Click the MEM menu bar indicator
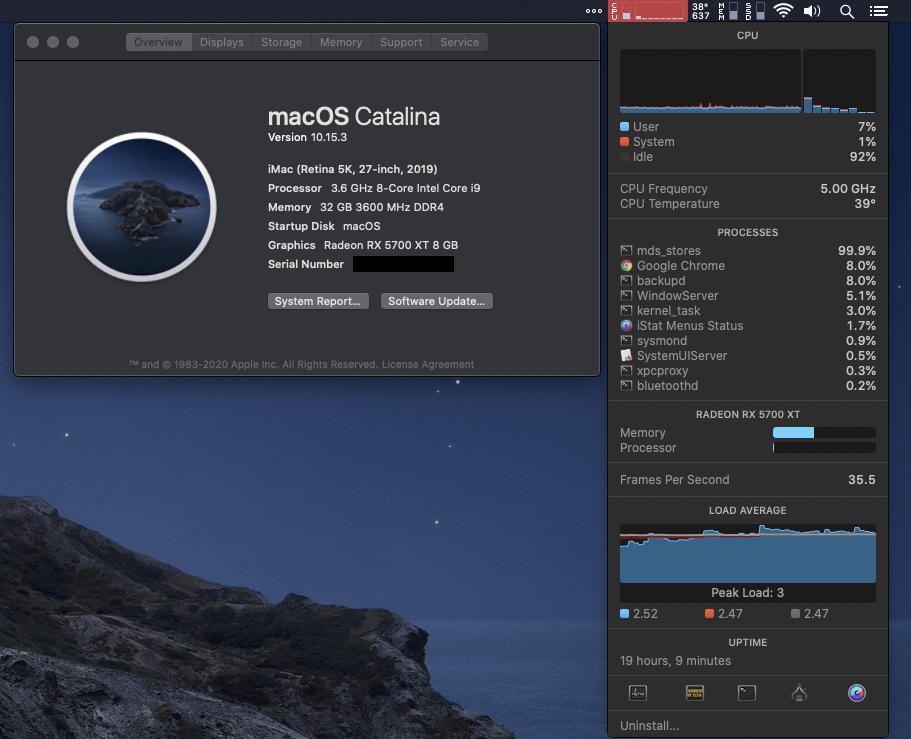Image resolution: width=911 pixels, height=739 pixels. [728, 10]
